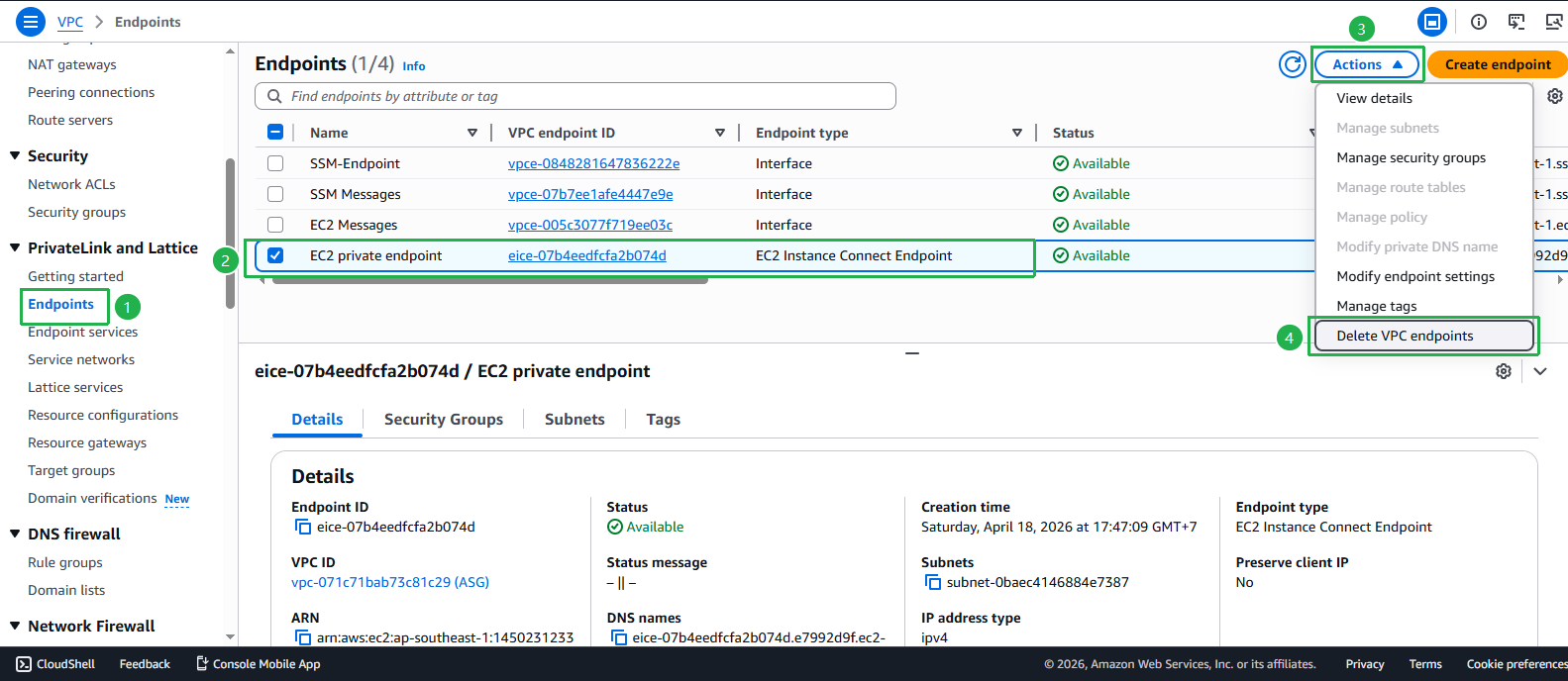This screenshot has height=681, width=1568.
Task: Open Endpoints in the sidebar
Action: point(60,305)
